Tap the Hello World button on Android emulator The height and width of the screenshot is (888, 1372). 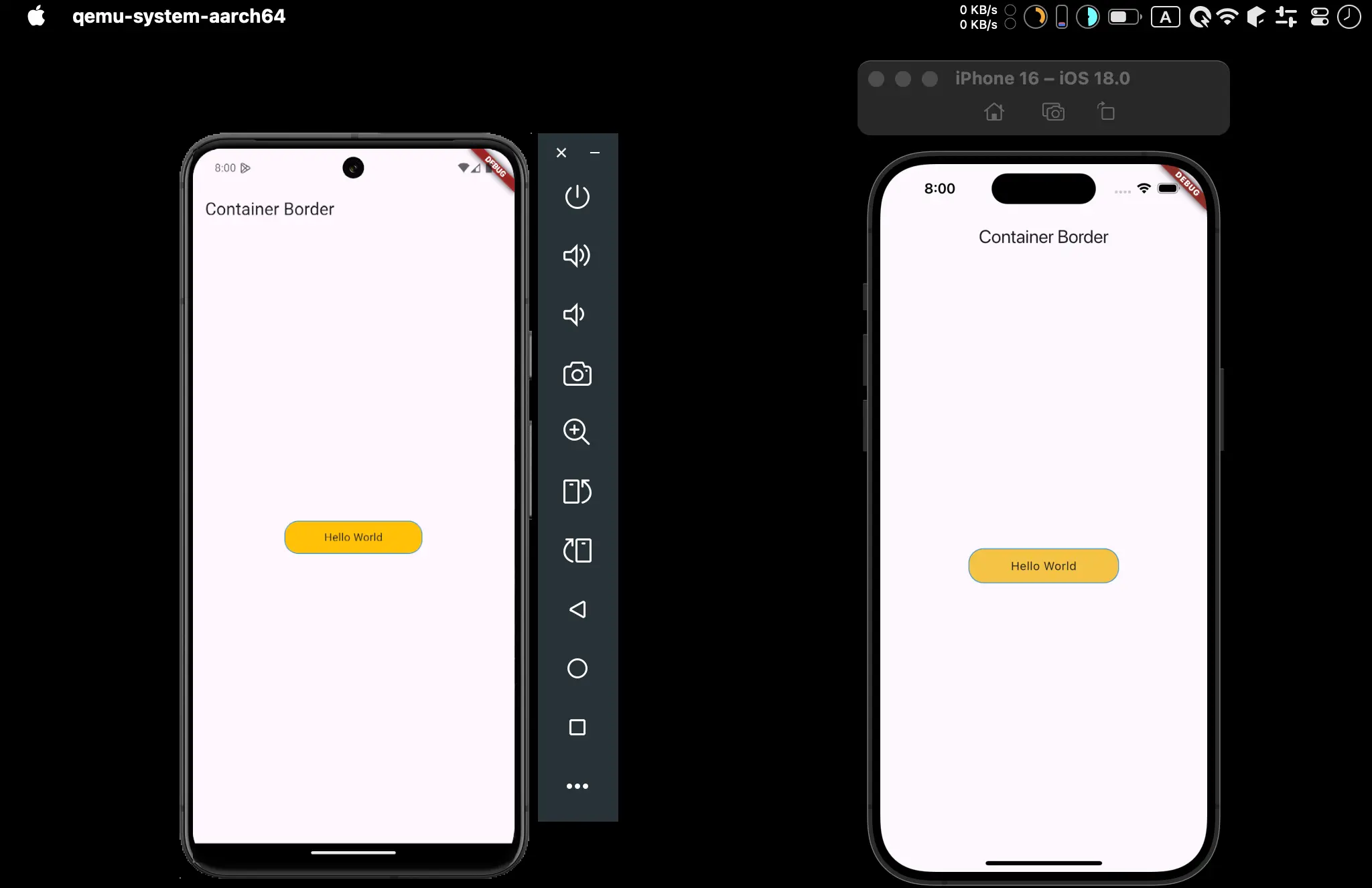[353, 537]
